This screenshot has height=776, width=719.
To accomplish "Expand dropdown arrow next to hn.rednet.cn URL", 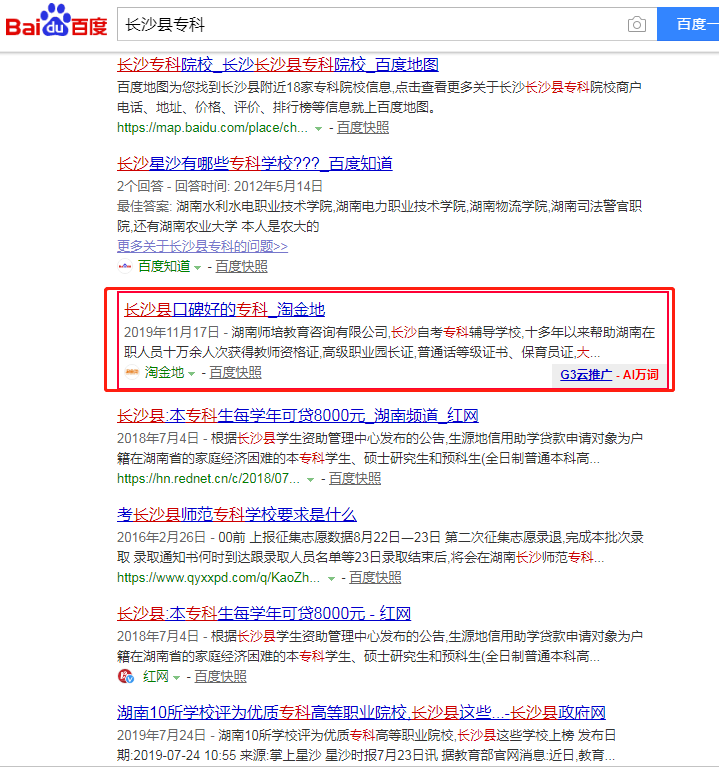I will tap(310, 480).
